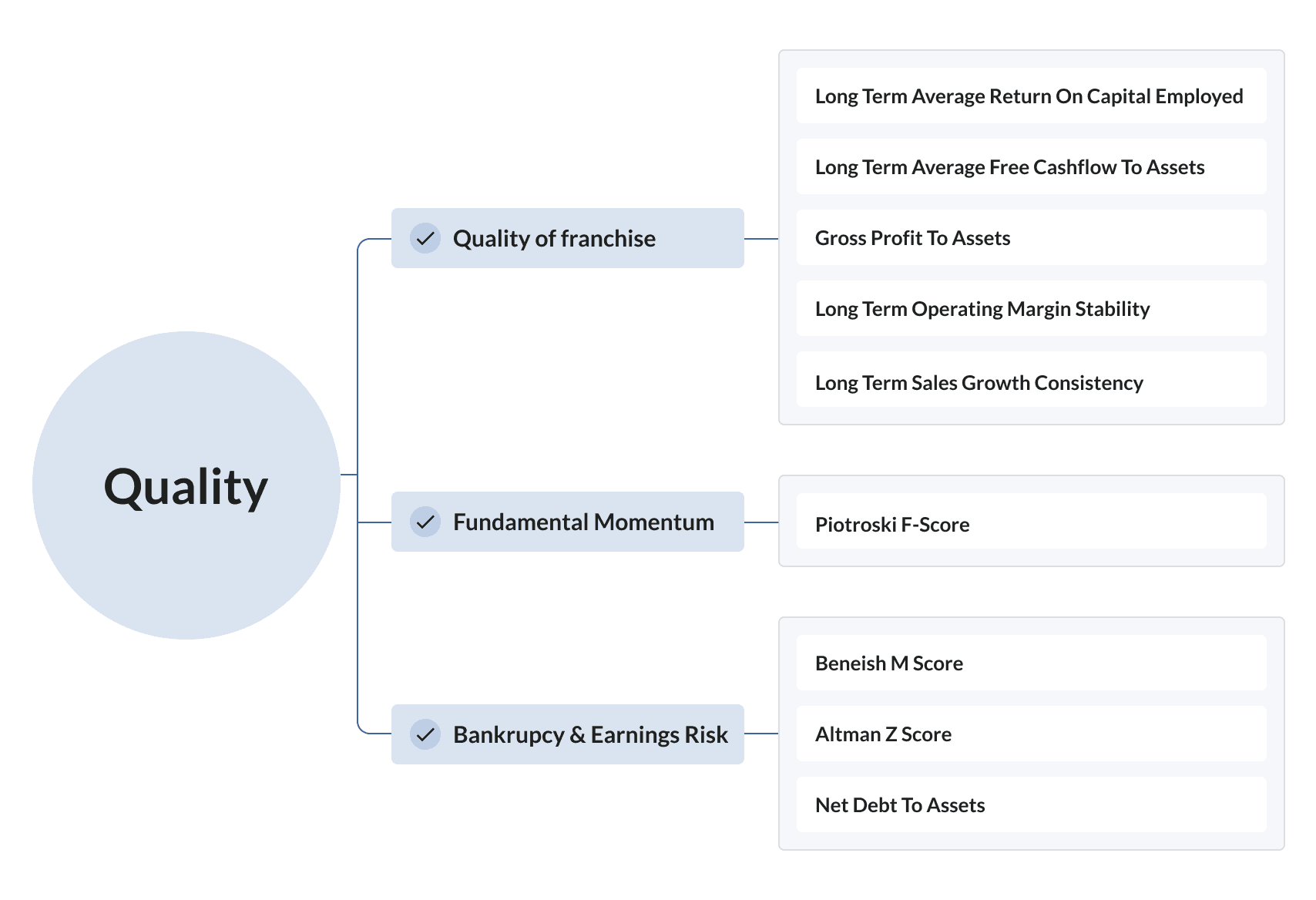Pick Long Term Sales Growth Consistency

click(1032, 379)
